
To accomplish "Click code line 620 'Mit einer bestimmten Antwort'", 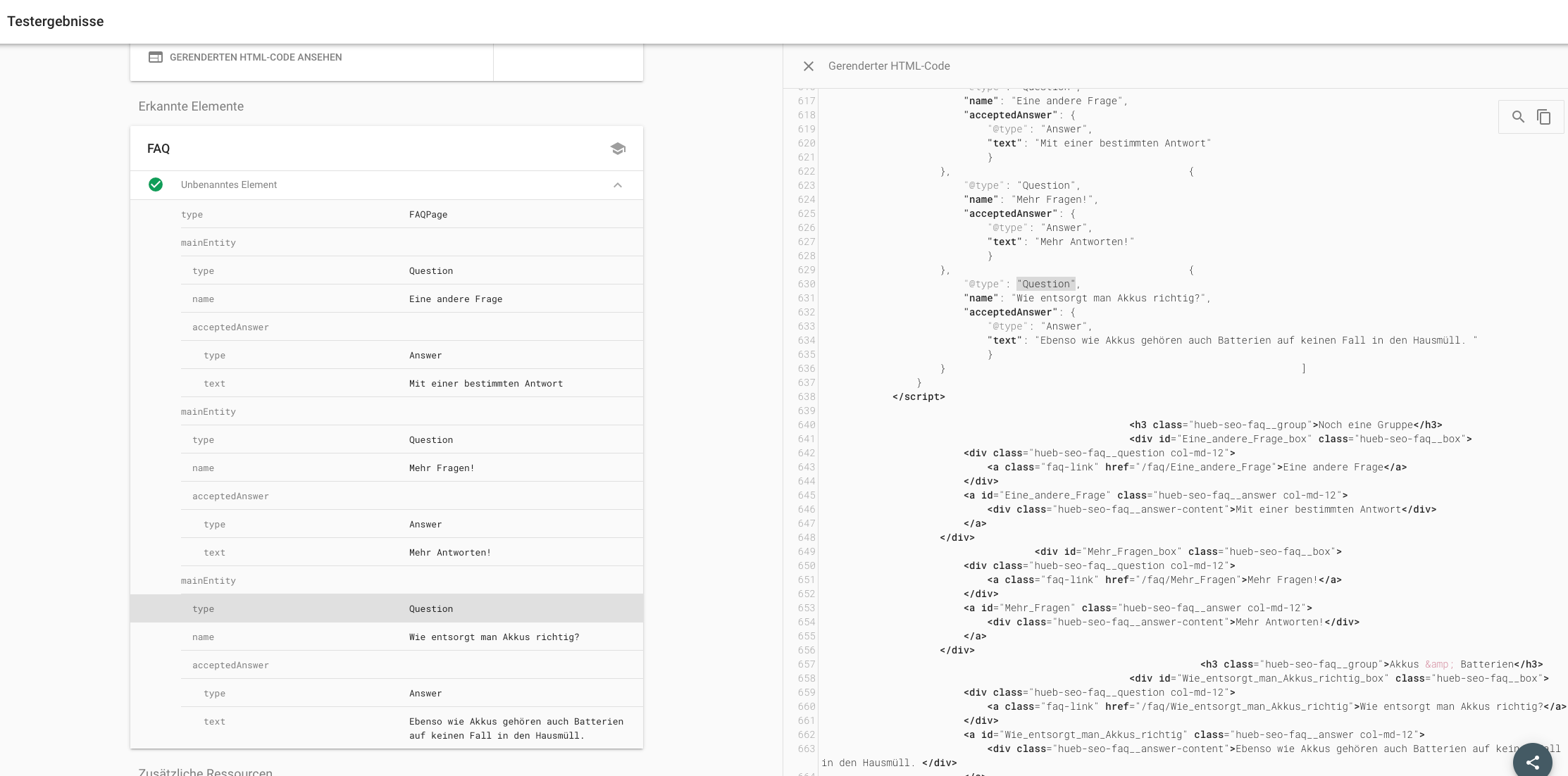I will click(1099, 143).
